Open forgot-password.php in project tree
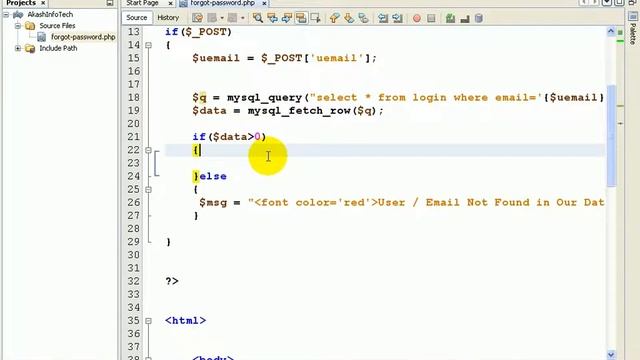Screen dimensions: 640x360 coord(83,37)
